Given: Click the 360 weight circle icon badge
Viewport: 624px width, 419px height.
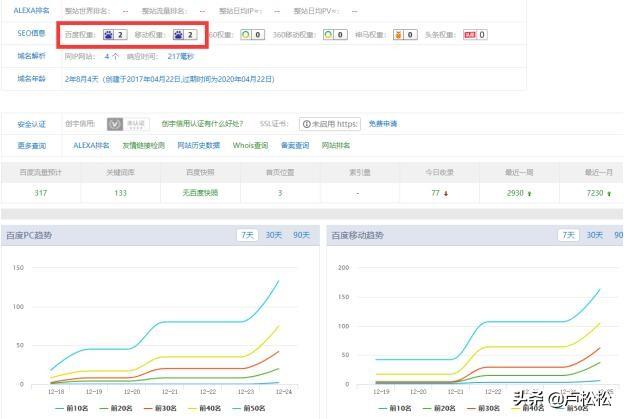Looking at the screenshot, I should [252, 35].
